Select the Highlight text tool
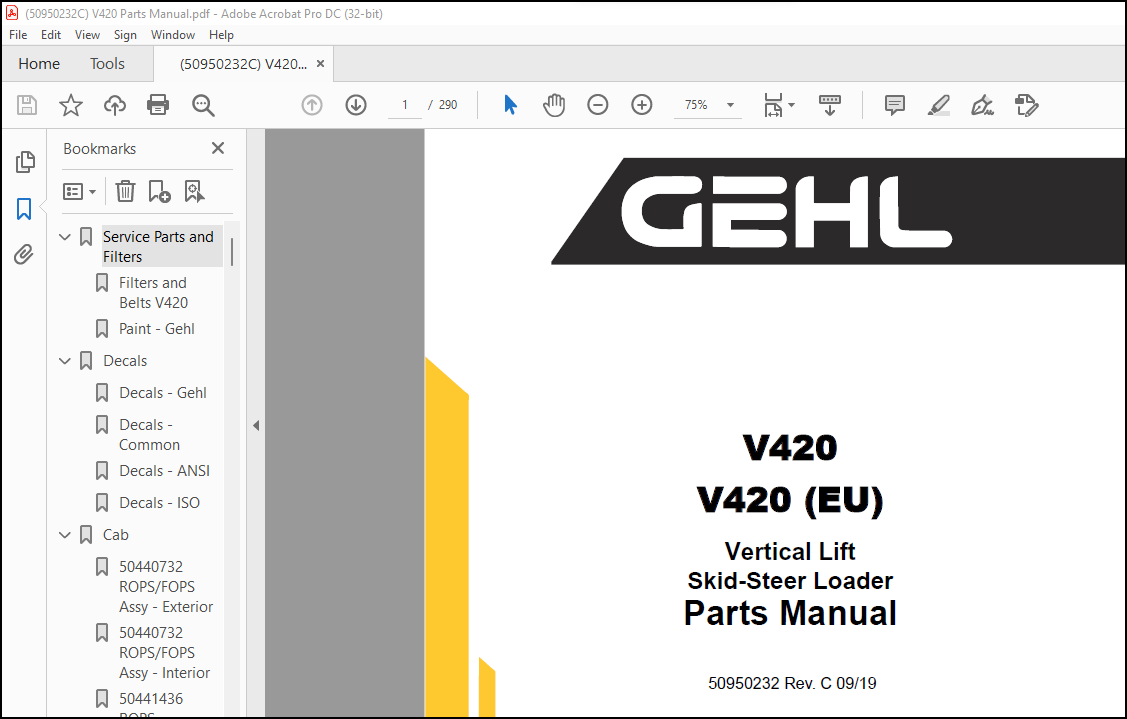Screen dimensions: 1127x719 click(x=939, y=105)
